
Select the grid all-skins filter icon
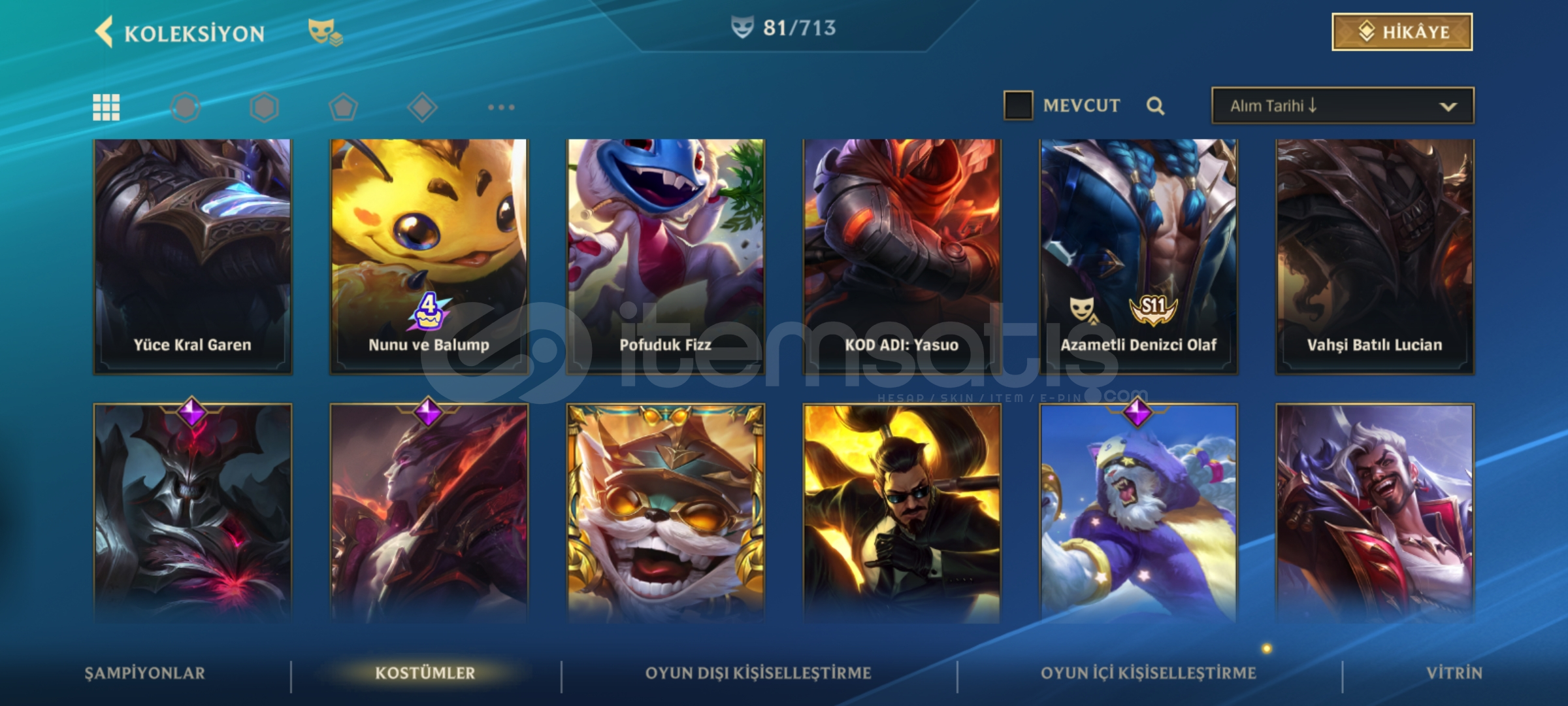click(x=106, y=107)
